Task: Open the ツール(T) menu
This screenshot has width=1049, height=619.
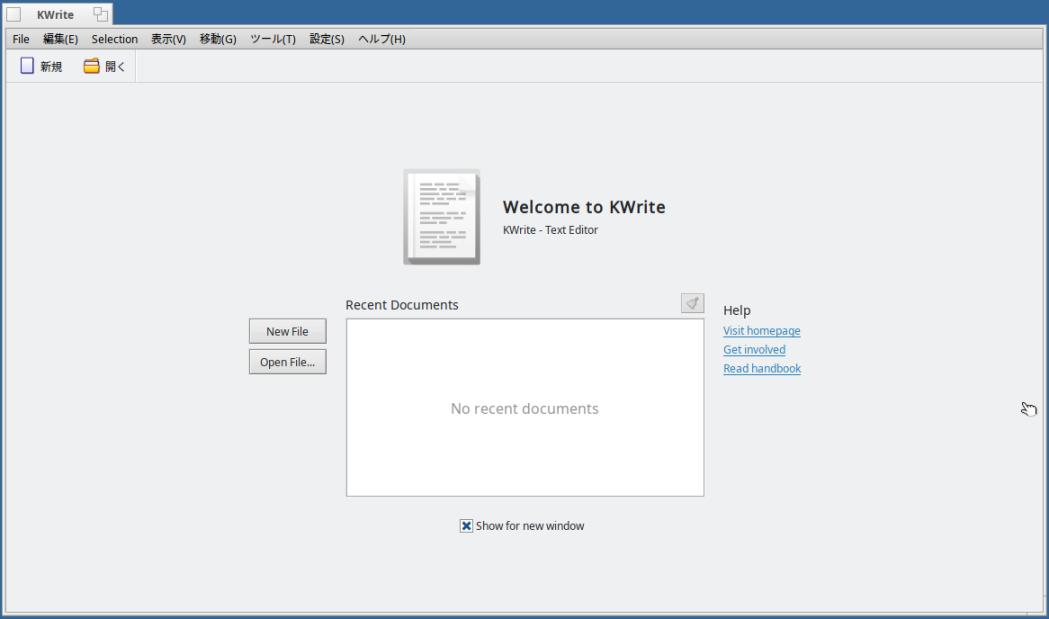Action: coord(272,39)
